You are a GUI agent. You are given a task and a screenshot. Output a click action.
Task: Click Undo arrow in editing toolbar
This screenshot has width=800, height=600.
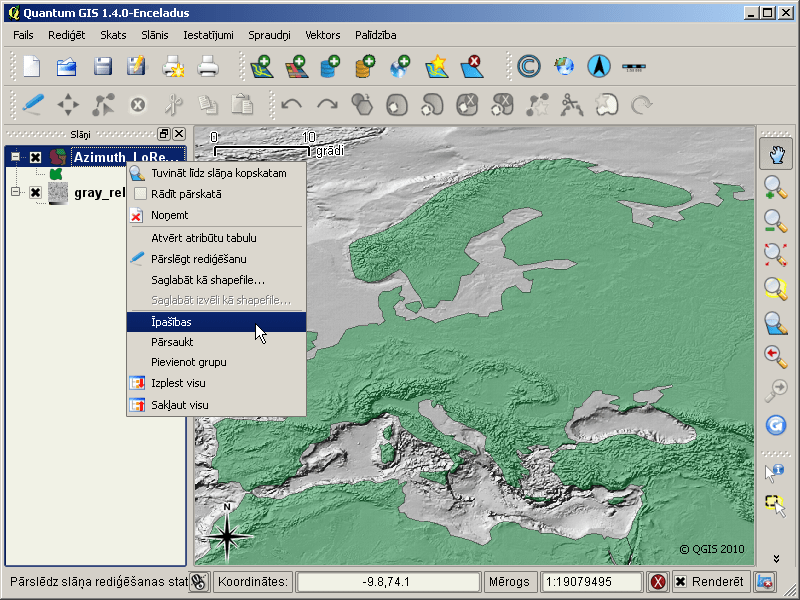(292, 105)
